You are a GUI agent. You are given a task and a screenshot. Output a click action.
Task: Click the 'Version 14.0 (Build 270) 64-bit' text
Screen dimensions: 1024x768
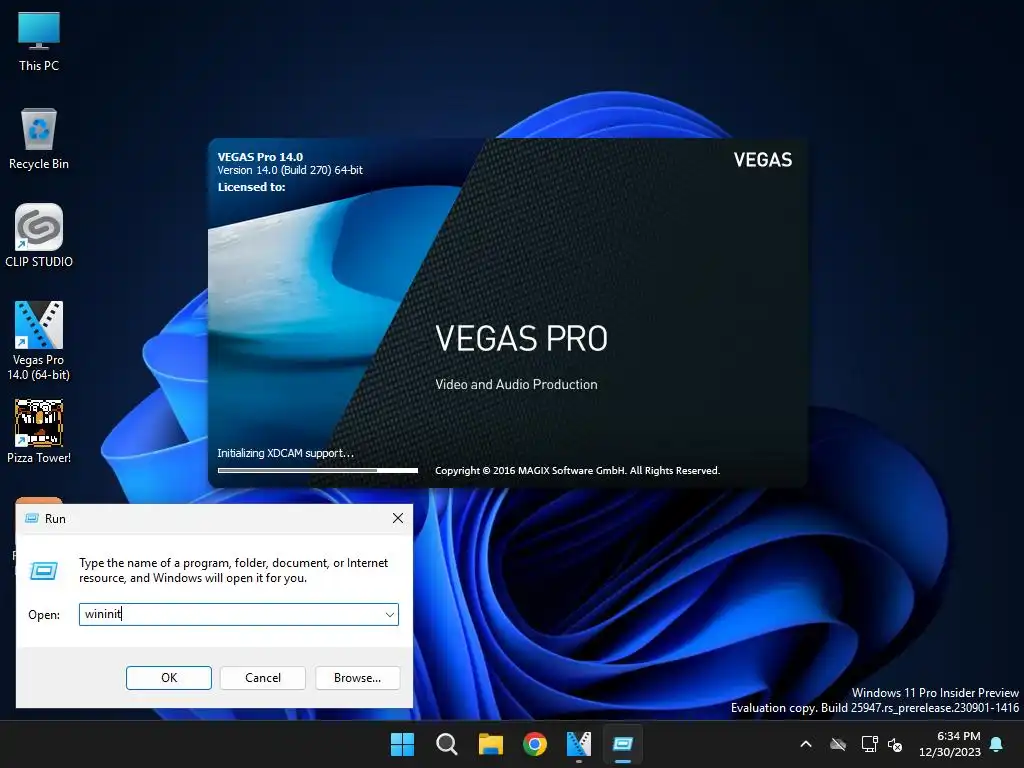[x=290, y=170]
